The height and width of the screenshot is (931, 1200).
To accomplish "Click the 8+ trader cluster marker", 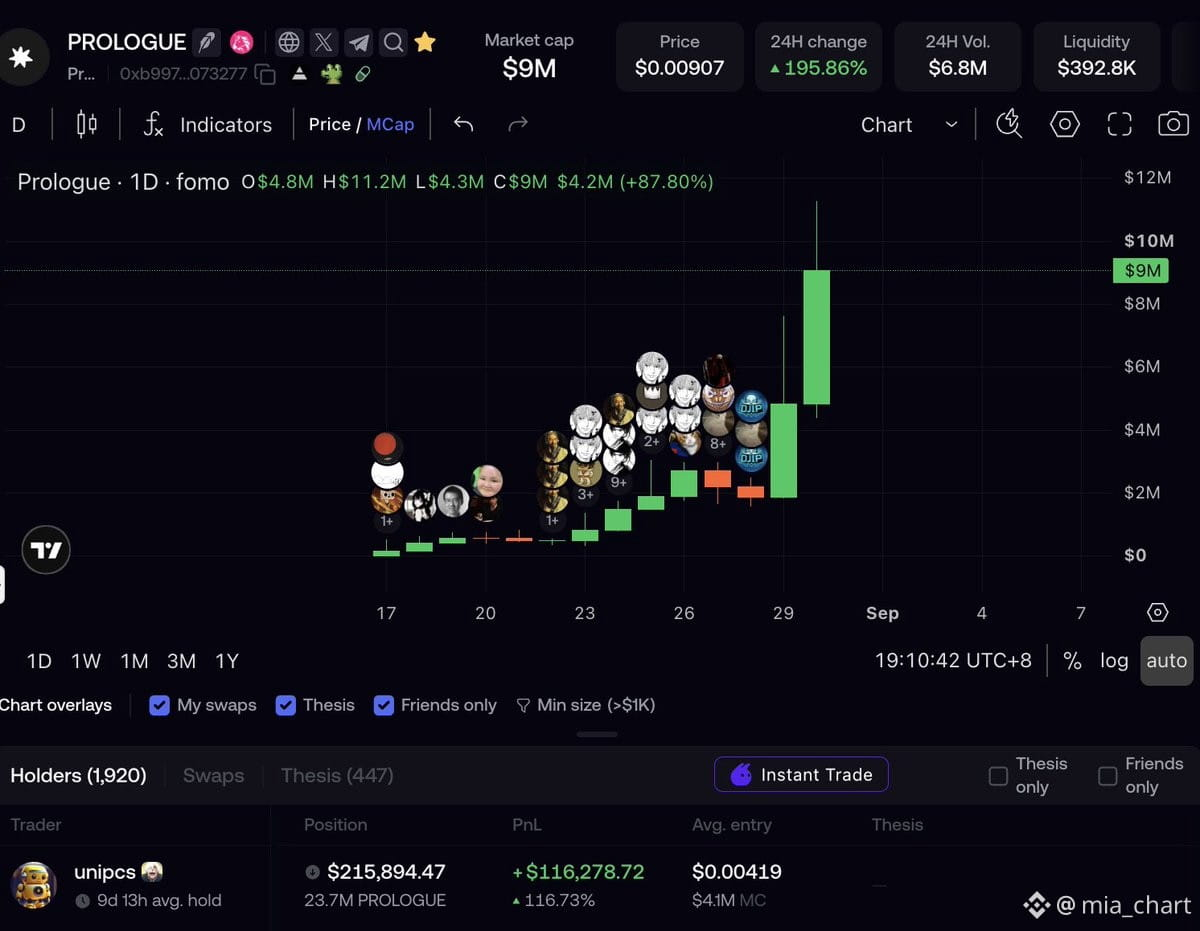I will (718, 443).
